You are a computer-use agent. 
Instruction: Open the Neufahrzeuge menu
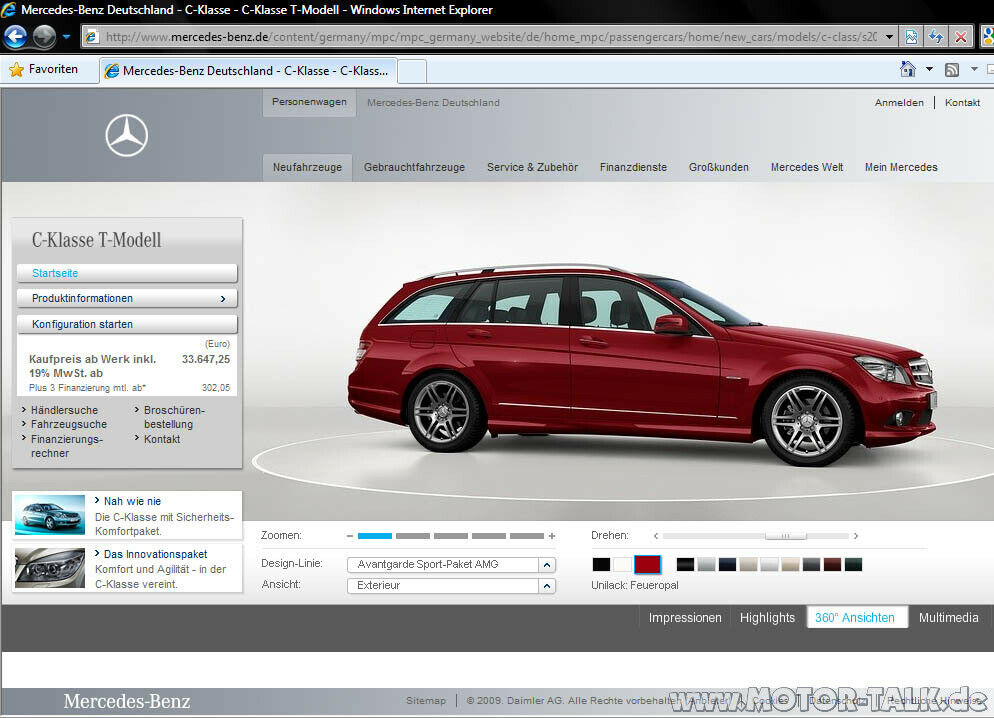coord(307,167)
